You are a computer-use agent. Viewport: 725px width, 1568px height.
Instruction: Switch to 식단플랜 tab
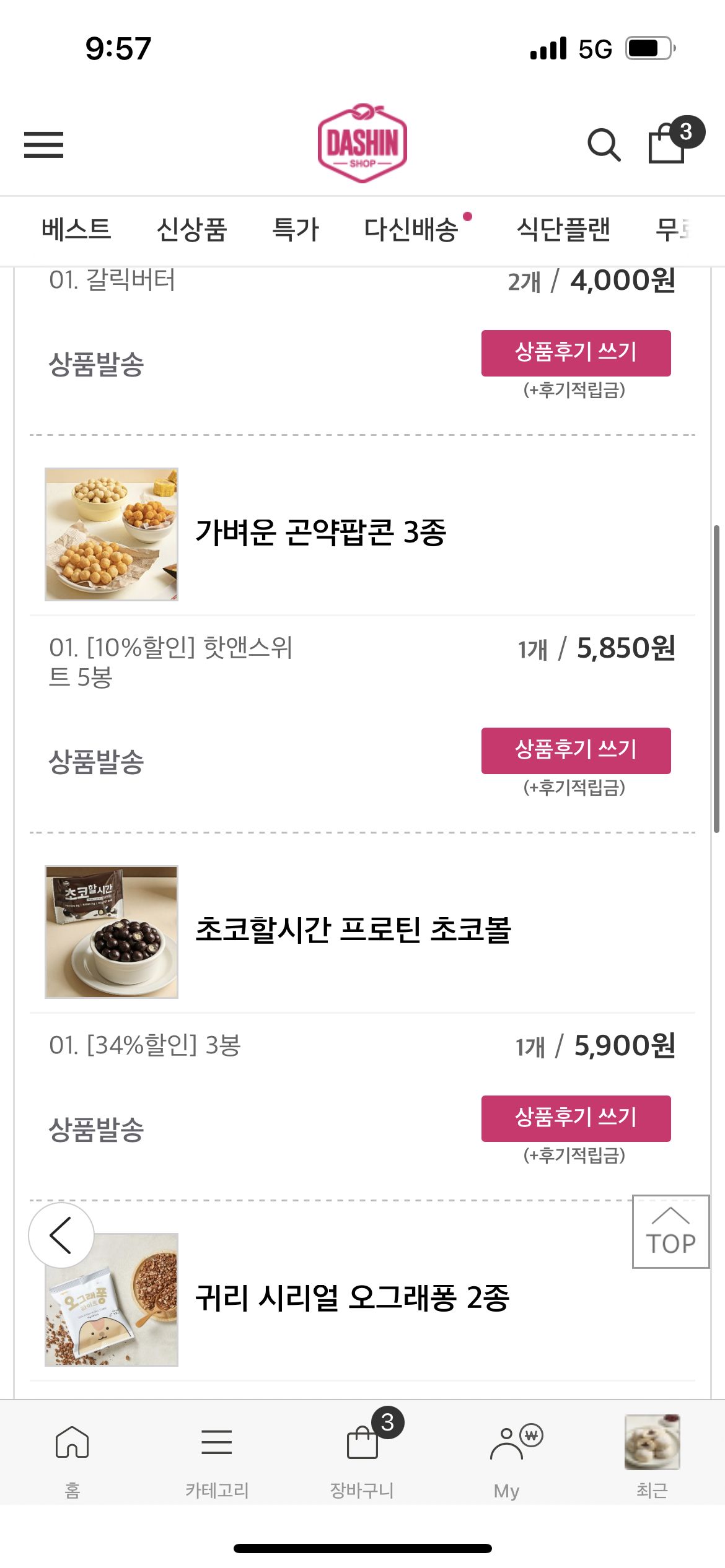tap(563, 229)
